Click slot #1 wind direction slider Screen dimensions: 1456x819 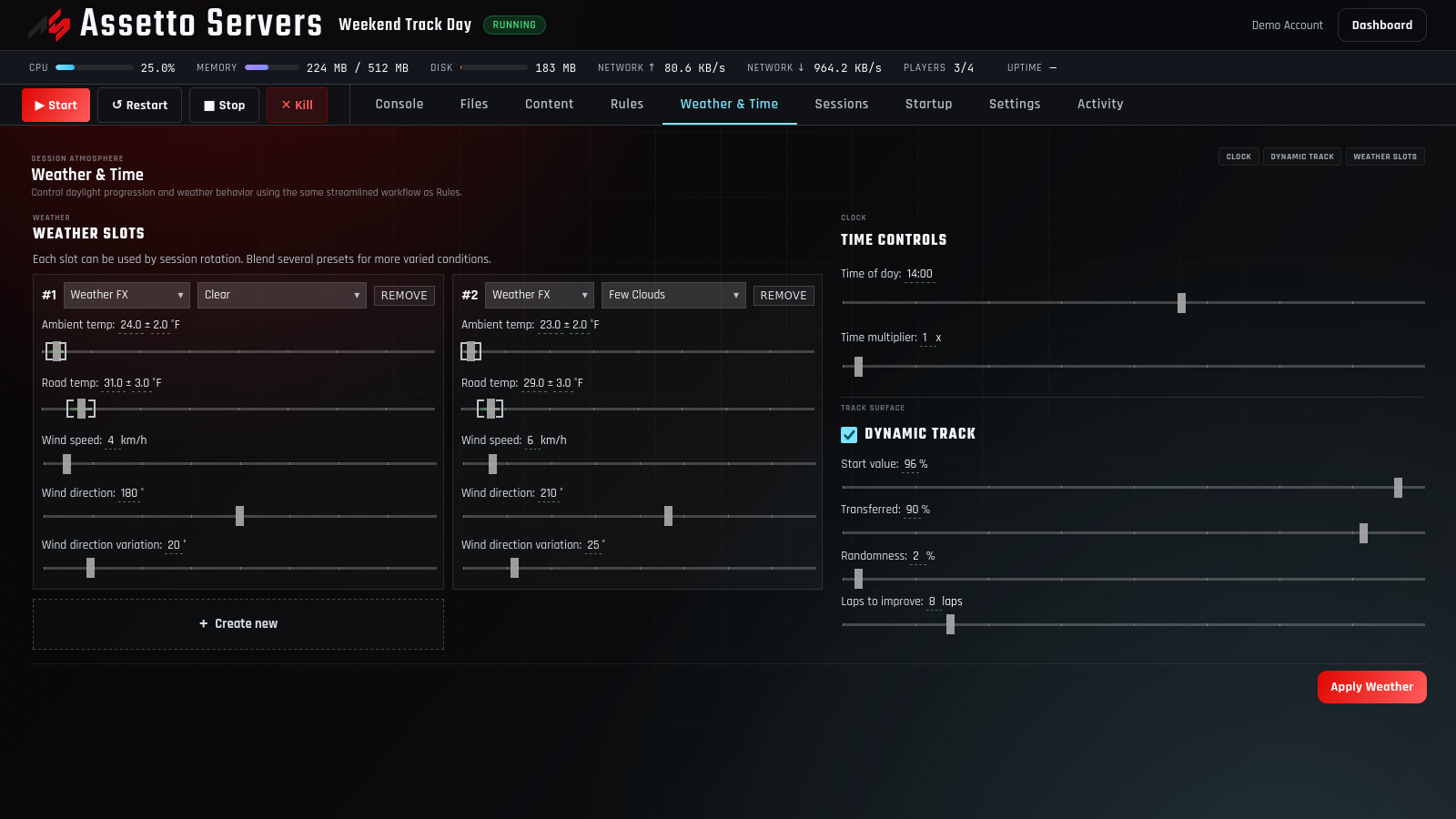pyautogui.click(x=239, y=516)
